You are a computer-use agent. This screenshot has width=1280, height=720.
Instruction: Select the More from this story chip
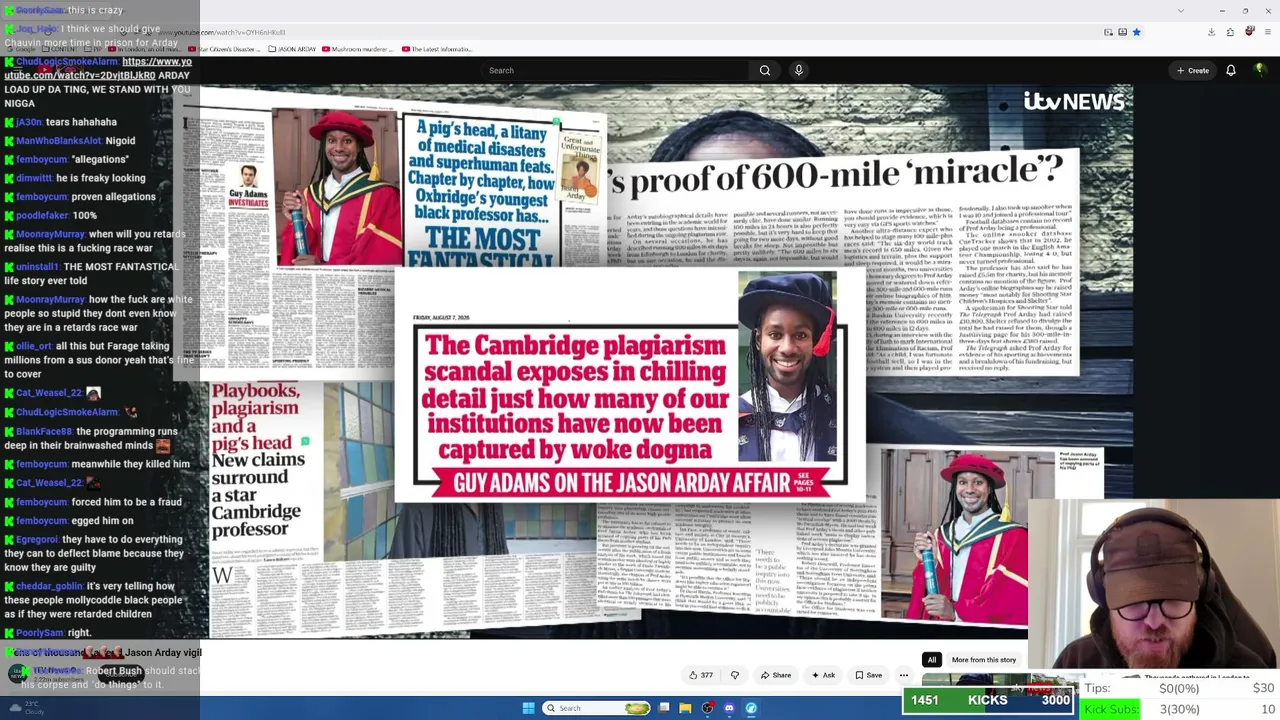tap(984, 660)
